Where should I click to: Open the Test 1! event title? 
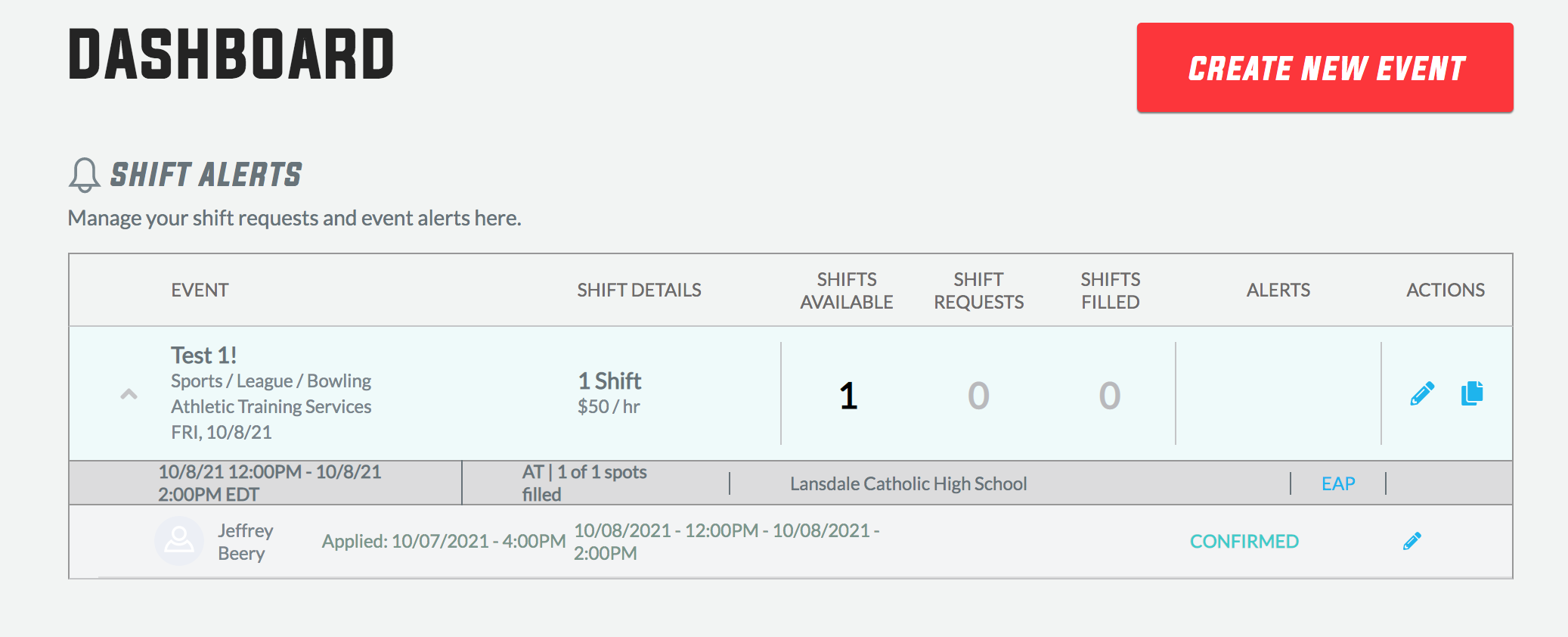point(203,355)
